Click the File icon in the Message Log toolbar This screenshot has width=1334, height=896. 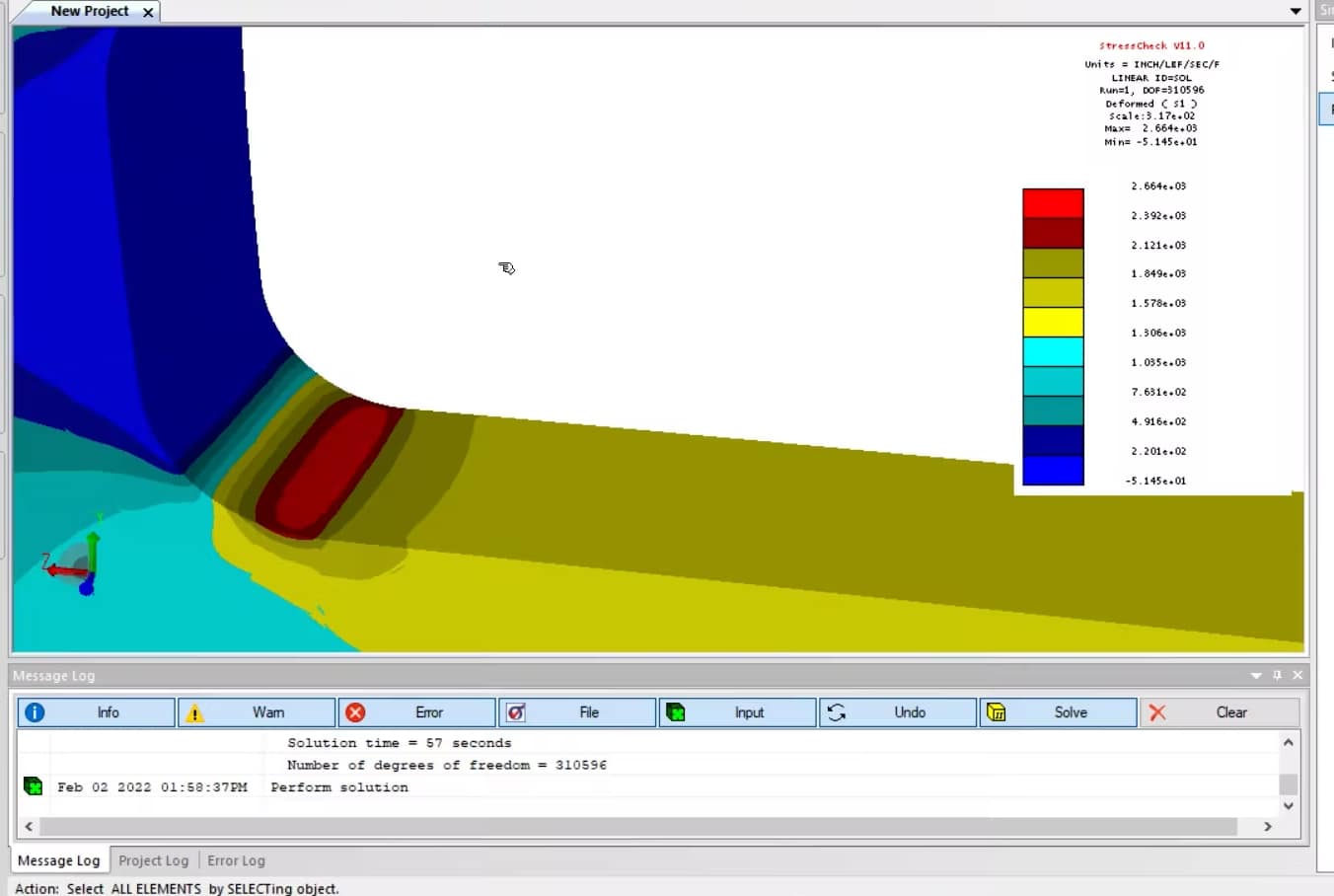coord(517,711)
